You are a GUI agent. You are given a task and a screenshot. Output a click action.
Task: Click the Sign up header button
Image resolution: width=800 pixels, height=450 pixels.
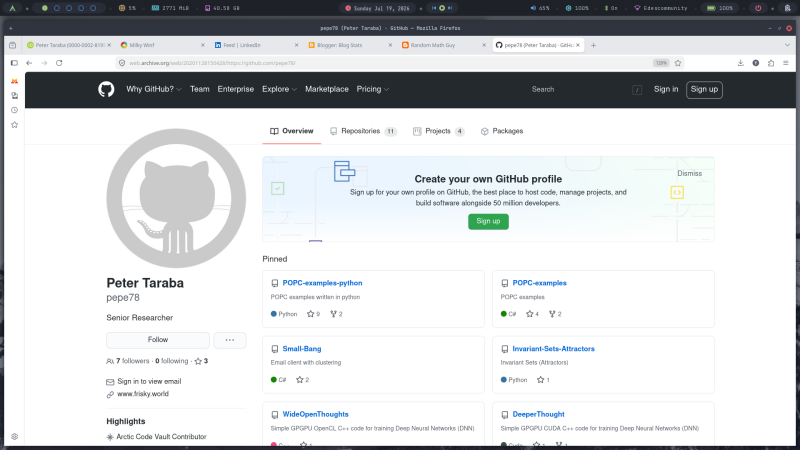704,90
